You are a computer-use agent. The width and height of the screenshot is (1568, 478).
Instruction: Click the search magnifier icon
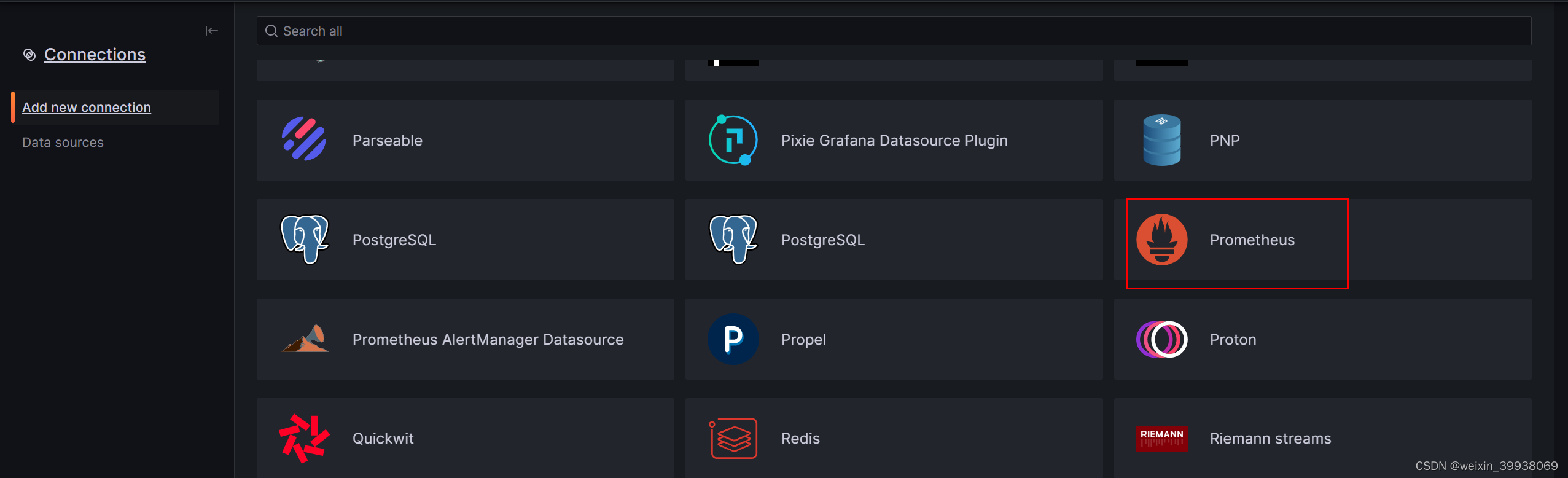coord(271,31)
